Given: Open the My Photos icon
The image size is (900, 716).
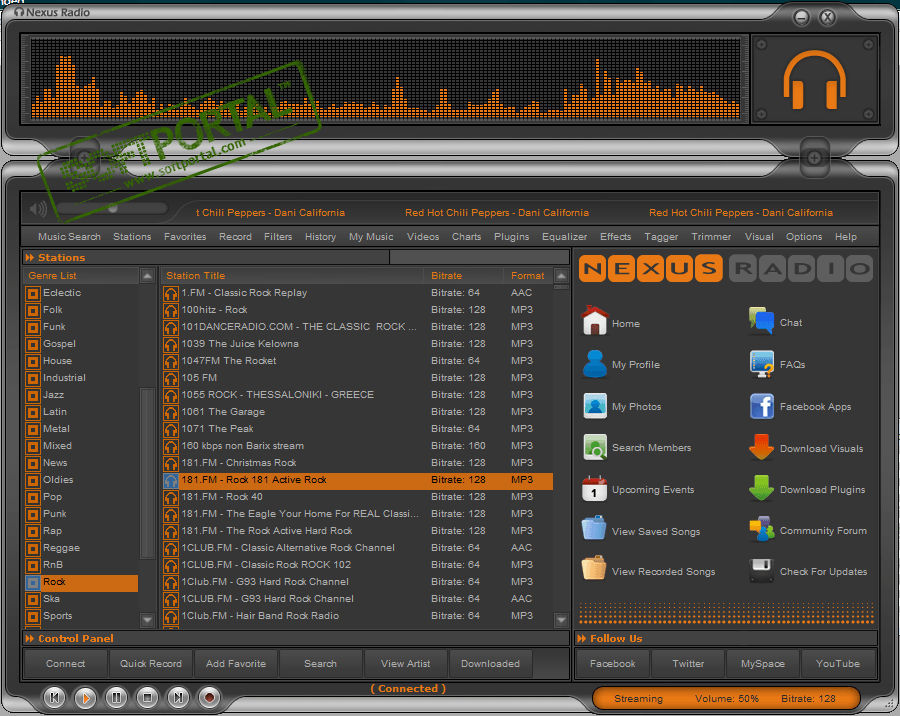Looking at the screenshot, I should point(595,406).
